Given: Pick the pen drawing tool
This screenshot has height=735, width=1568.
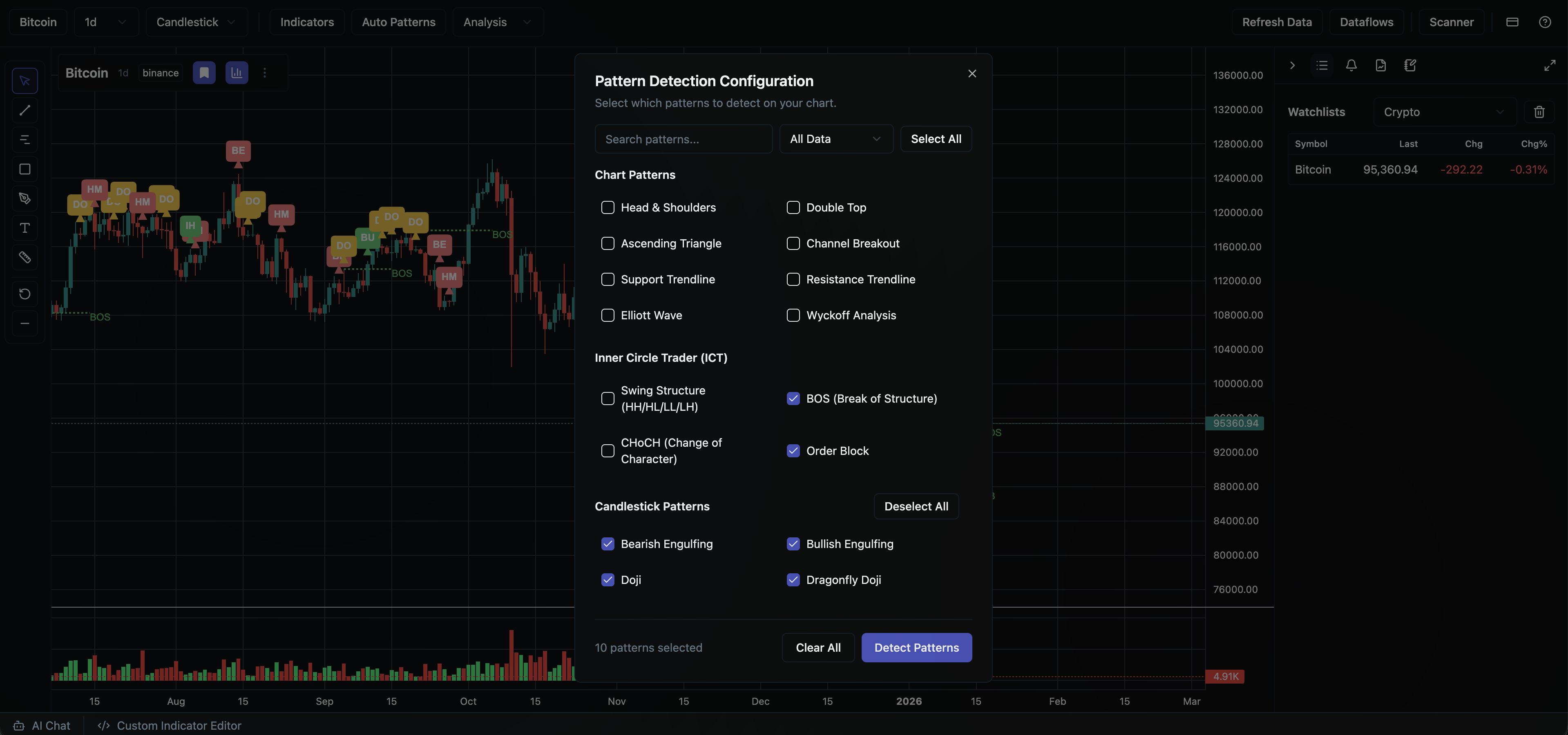Looking at the screenshot, I should tap(25, 198).
